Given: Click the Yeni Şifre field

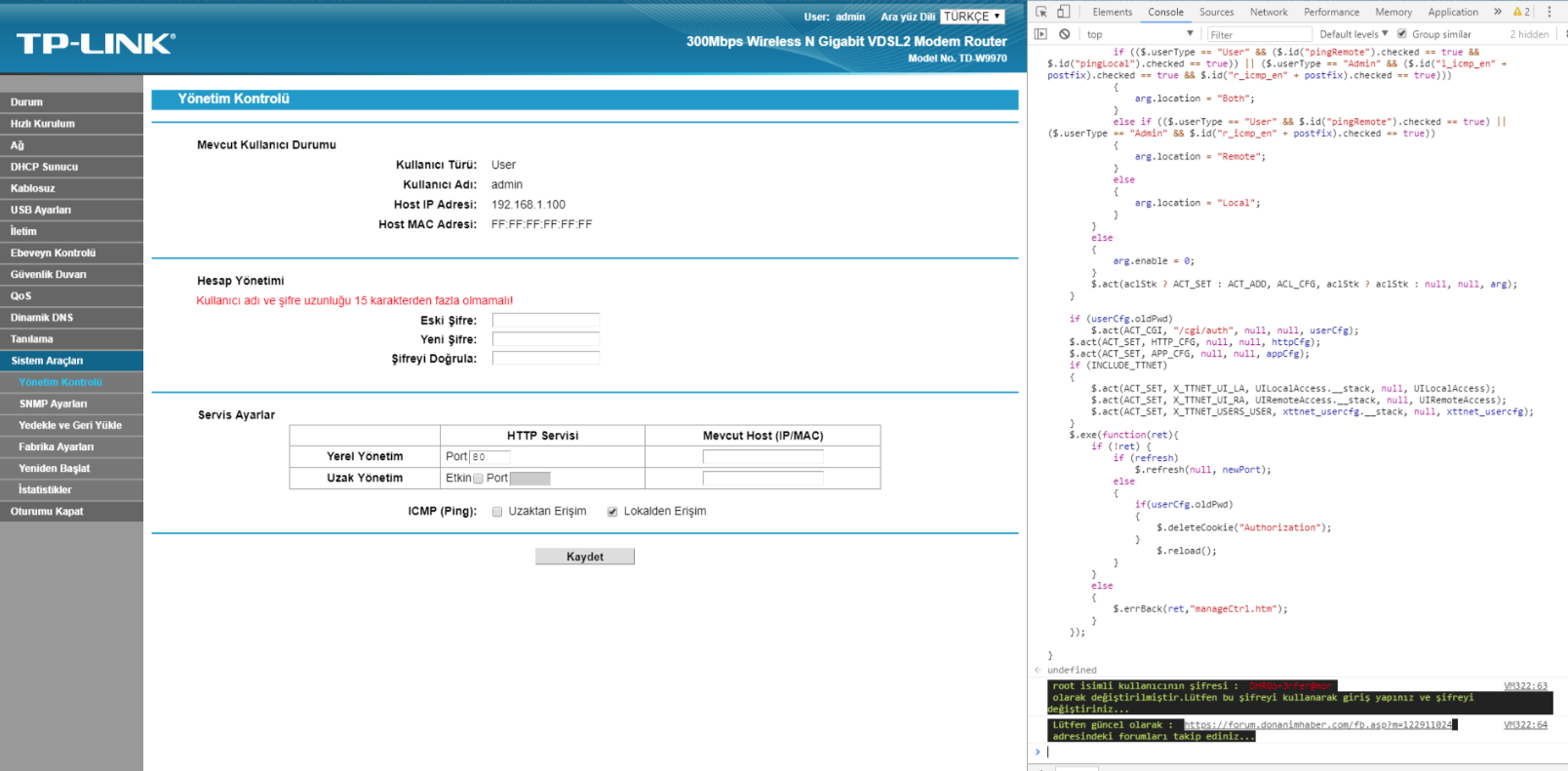Looking at the screenshot, I should (x=546, y=339).
